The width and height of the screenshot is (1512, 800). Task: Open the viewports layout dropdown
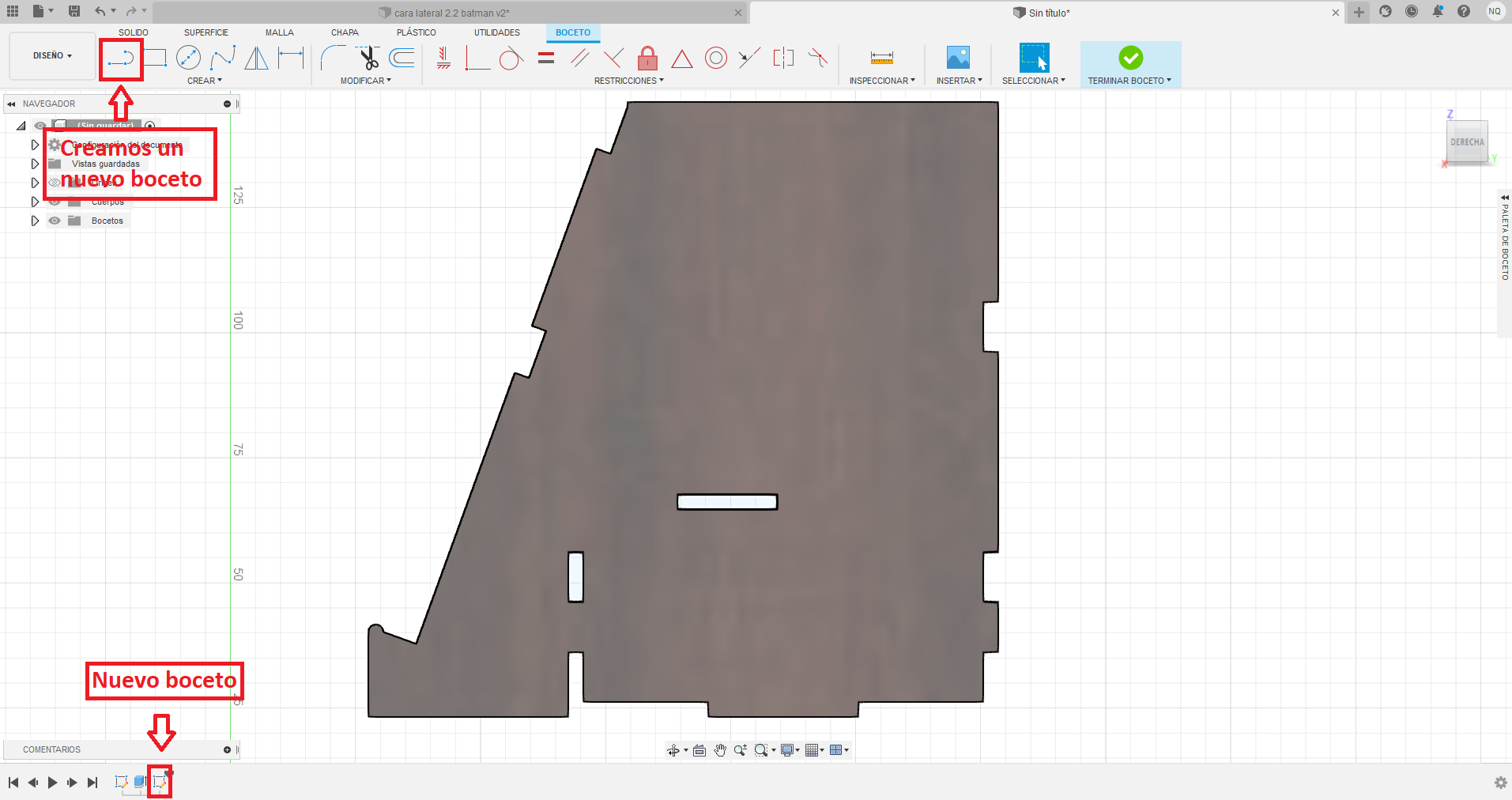pyautogui.click(x=839, y=750)
